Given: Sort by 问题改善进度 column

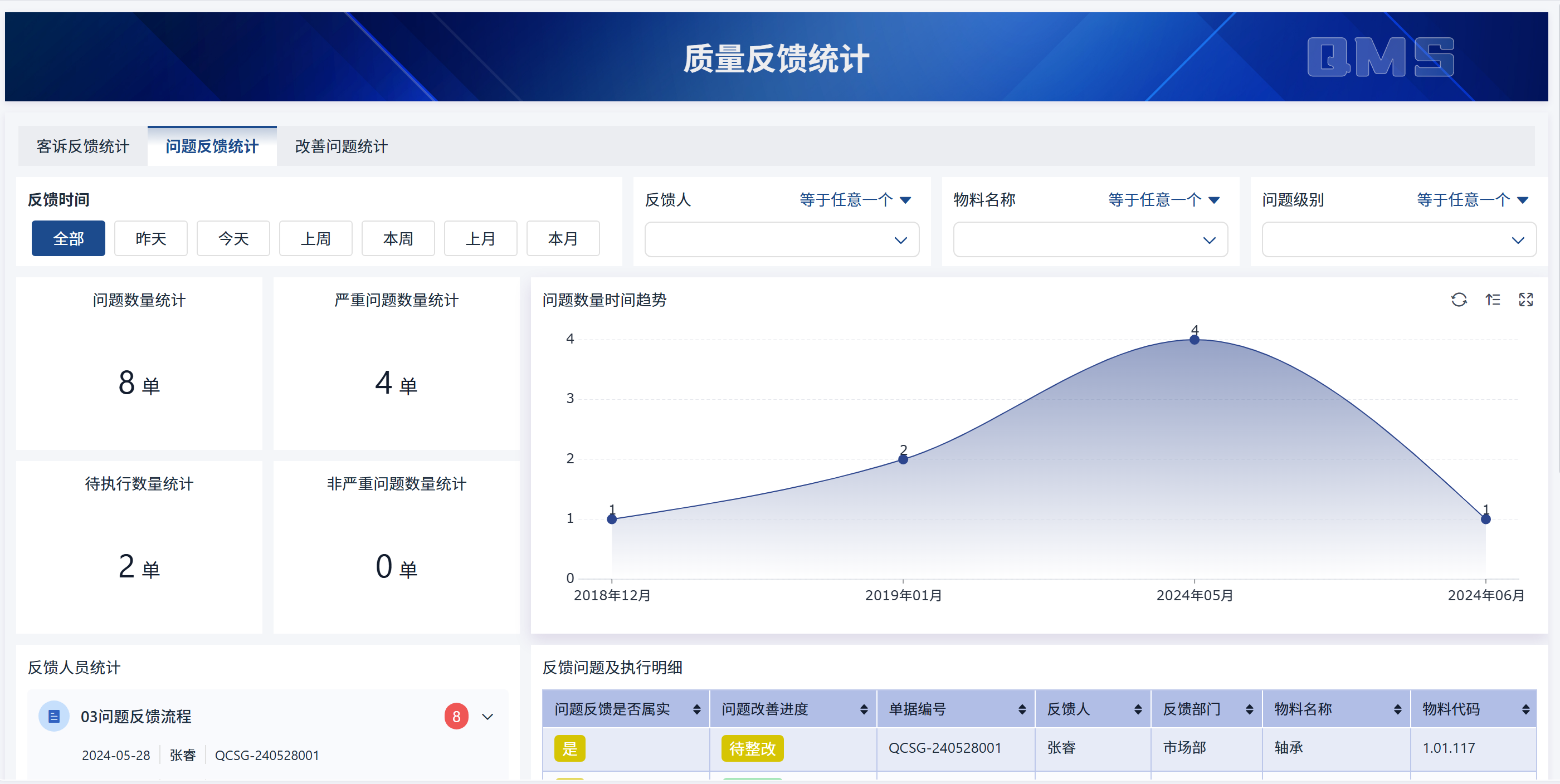Looking at the screenshot, I should coord(864,709).
